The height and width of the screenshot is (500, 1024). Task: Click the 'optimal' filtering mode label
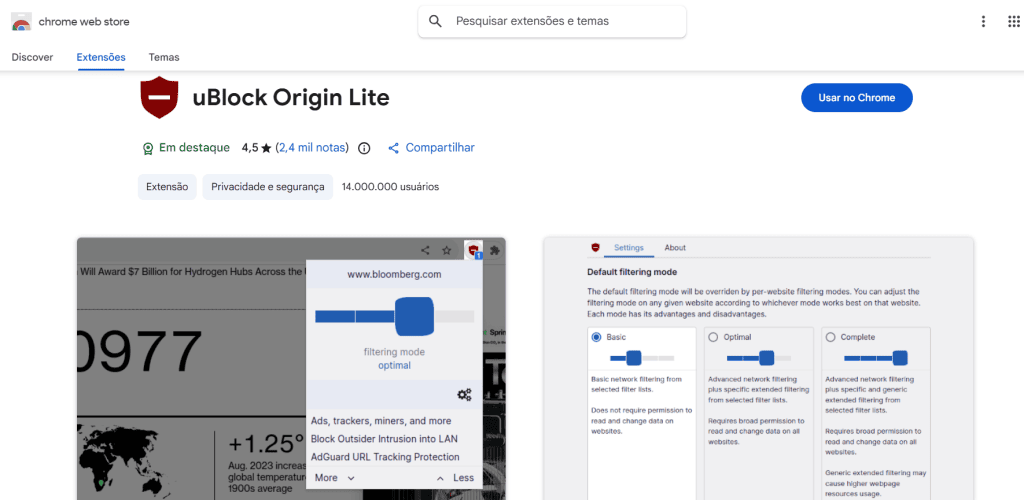(x=394, y=366)
